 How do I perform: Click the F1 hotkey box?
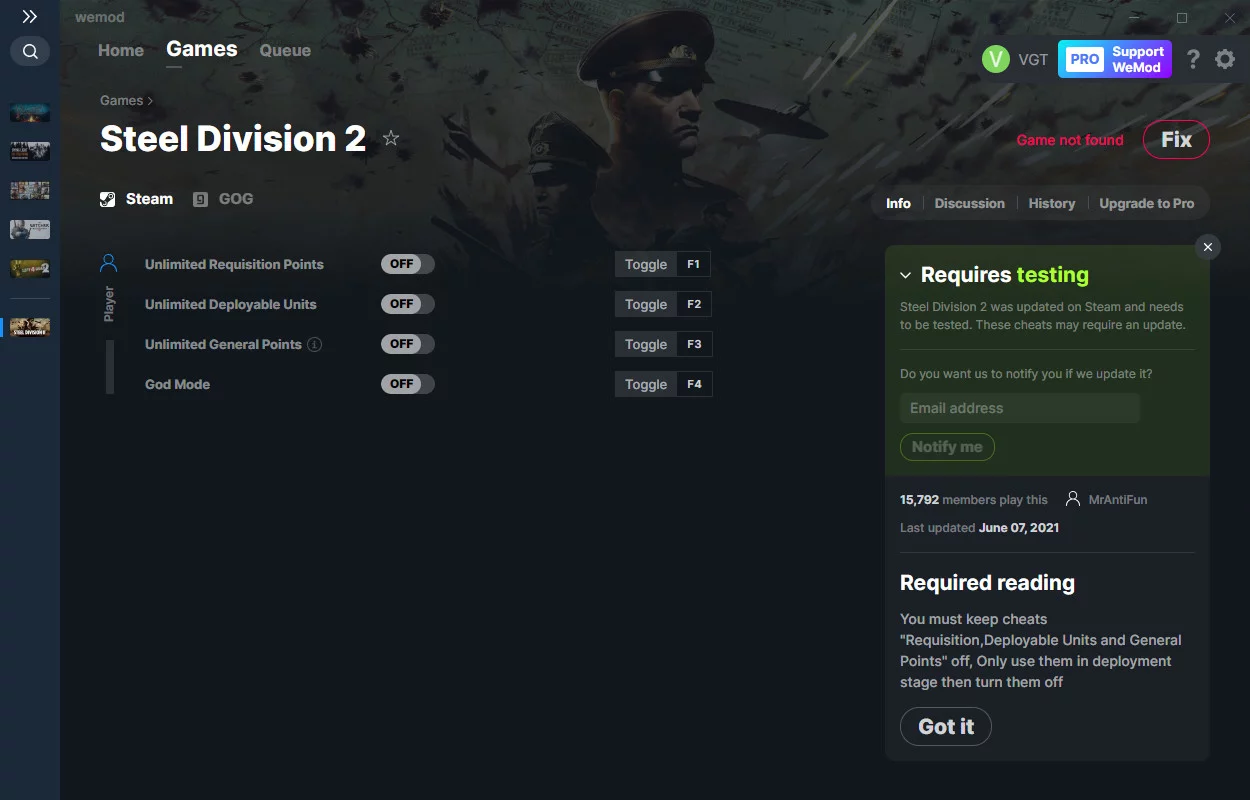694,264
